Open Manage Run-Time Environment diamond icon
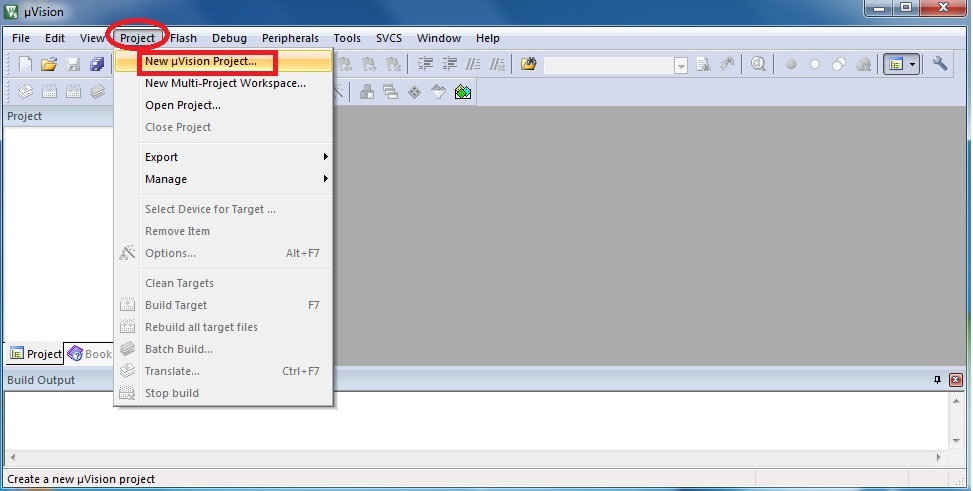Screen dimensions: 973x491 tap(415, 92)
